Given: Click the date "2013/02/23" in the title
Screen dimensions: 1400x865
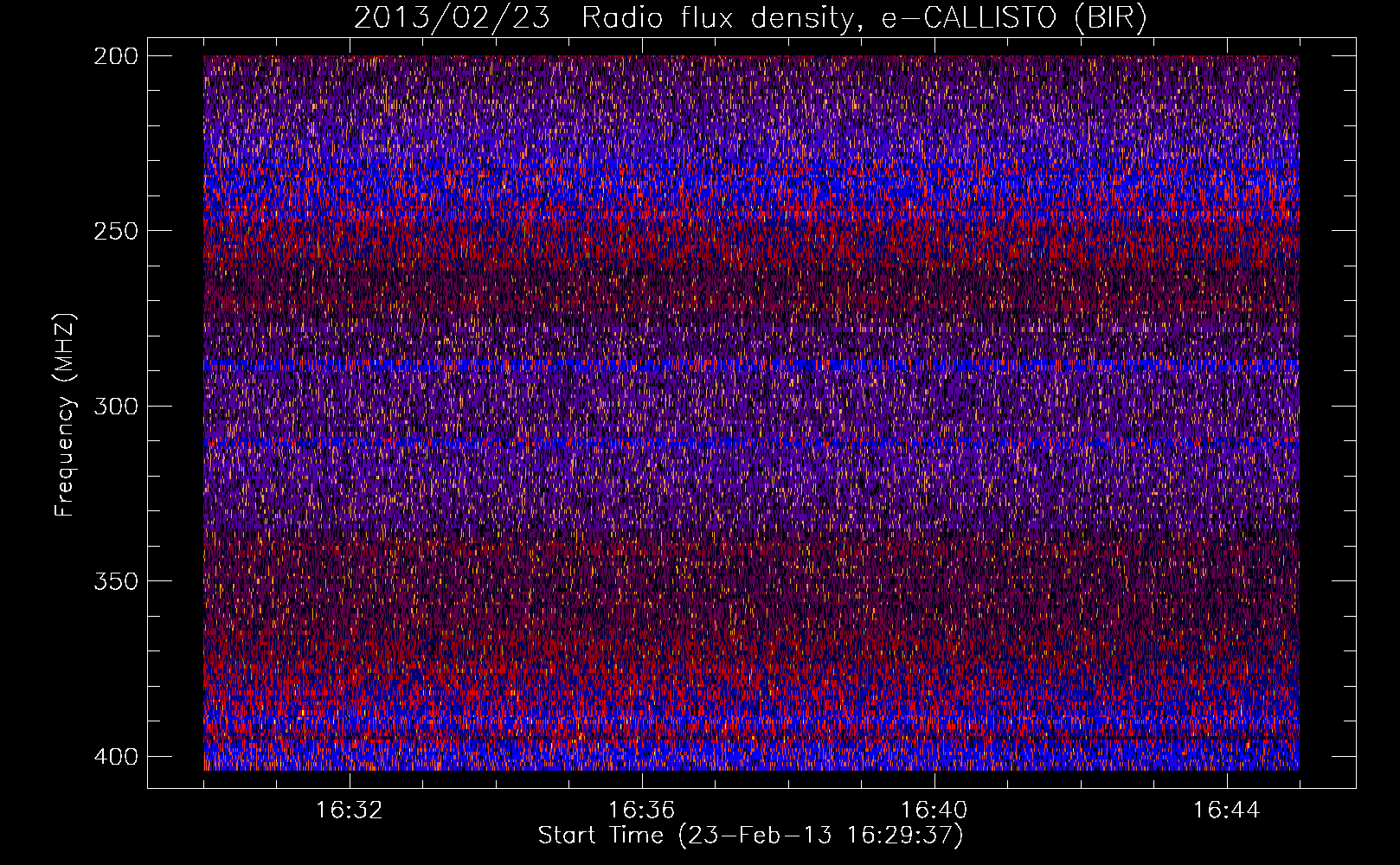Looking at the screenshot, I should pos(452,18).
